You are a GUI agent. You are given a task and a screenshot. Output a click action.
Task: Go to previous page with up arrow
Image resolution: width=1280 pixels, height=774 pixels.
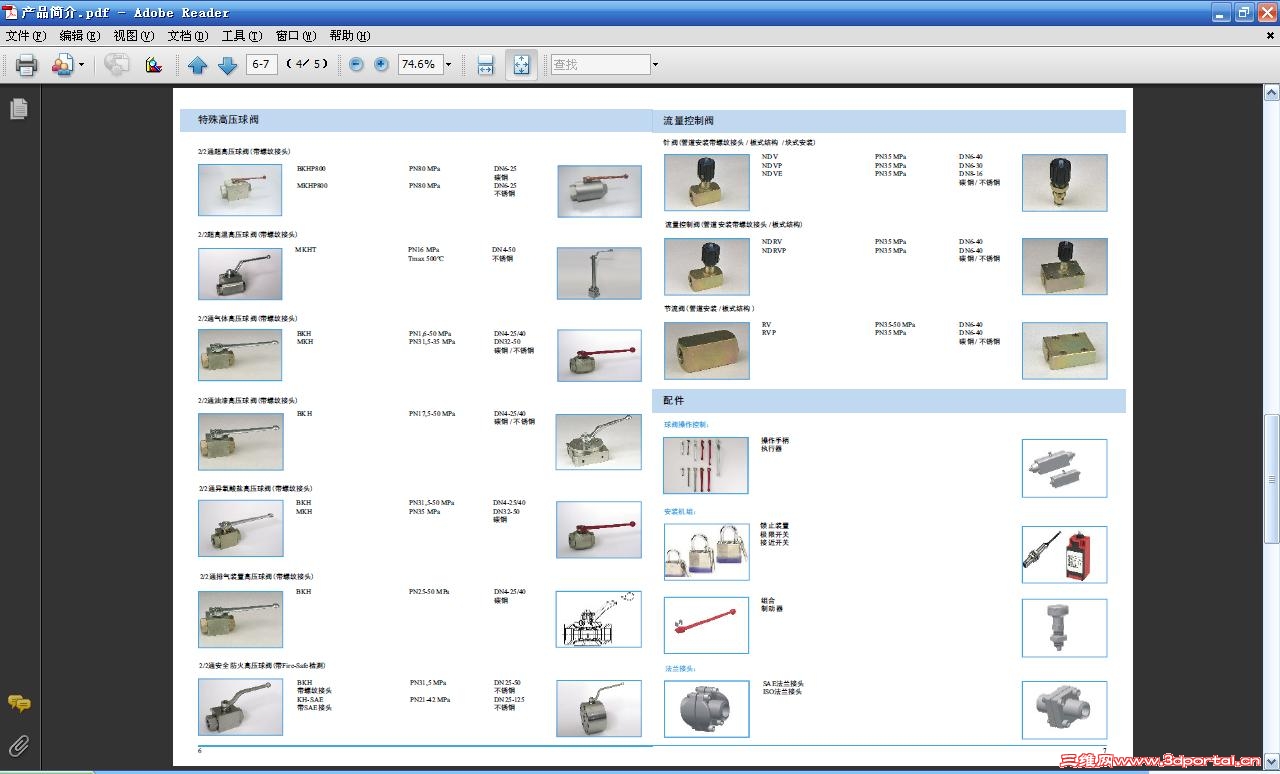198,65
